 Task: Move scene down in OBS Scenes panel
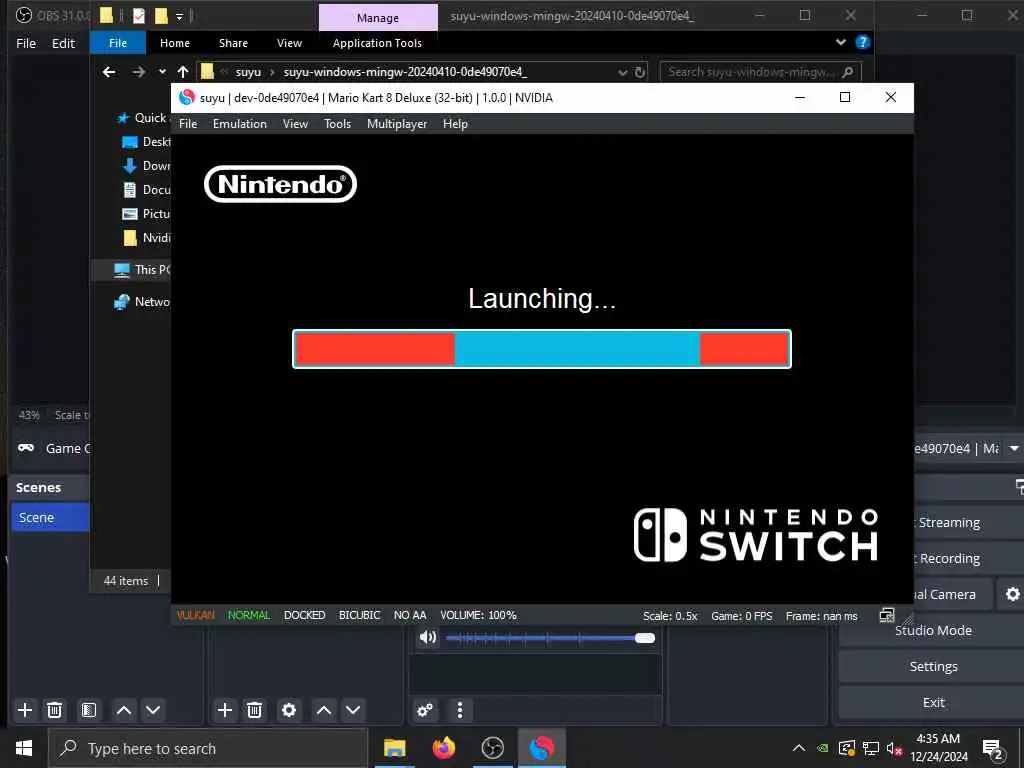point(153,710)
